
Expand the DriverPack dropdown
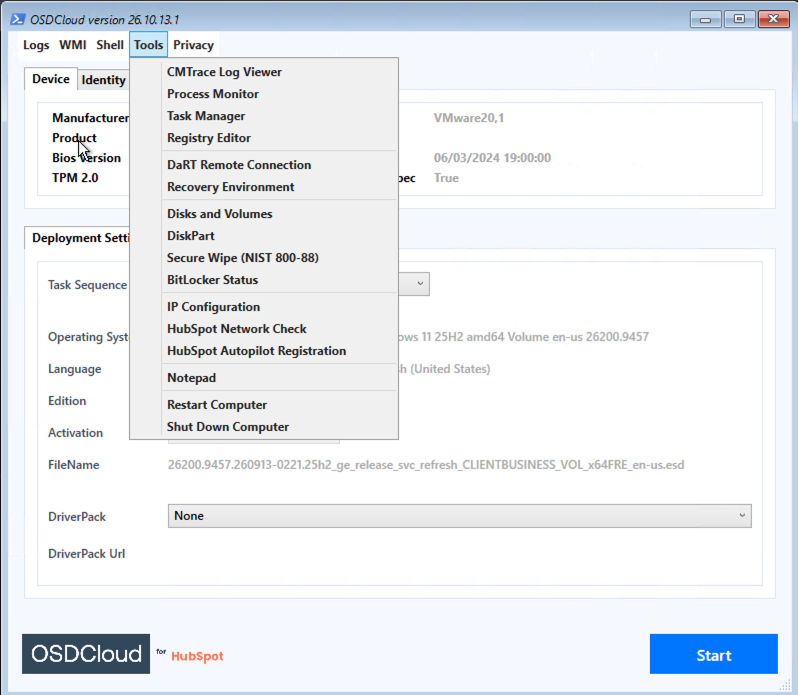coord(460,516)
